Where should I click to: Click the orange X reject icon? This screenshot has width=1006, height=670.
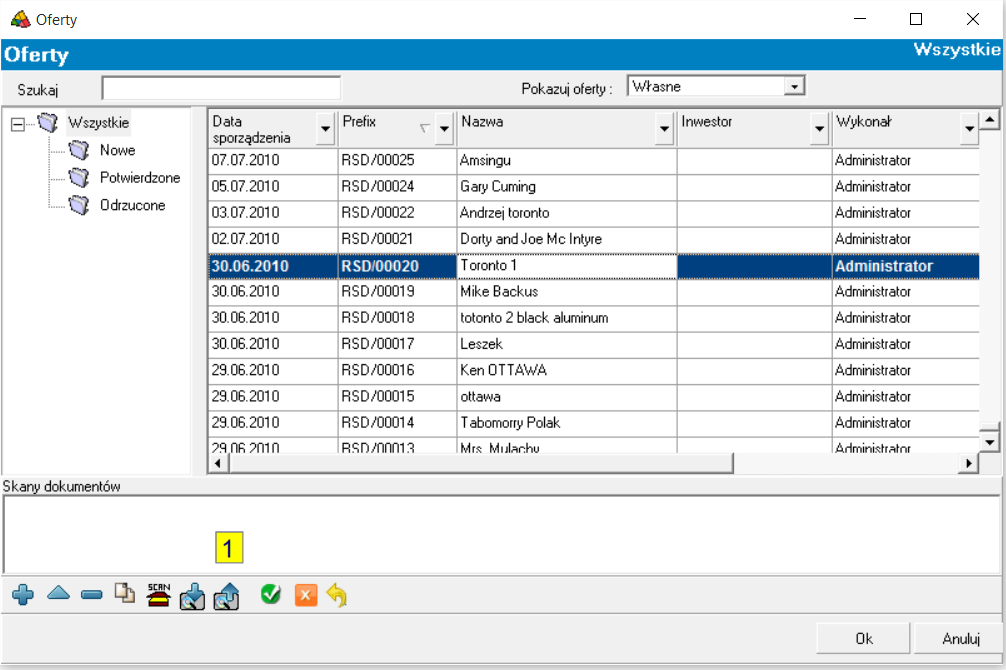[305, 596]
